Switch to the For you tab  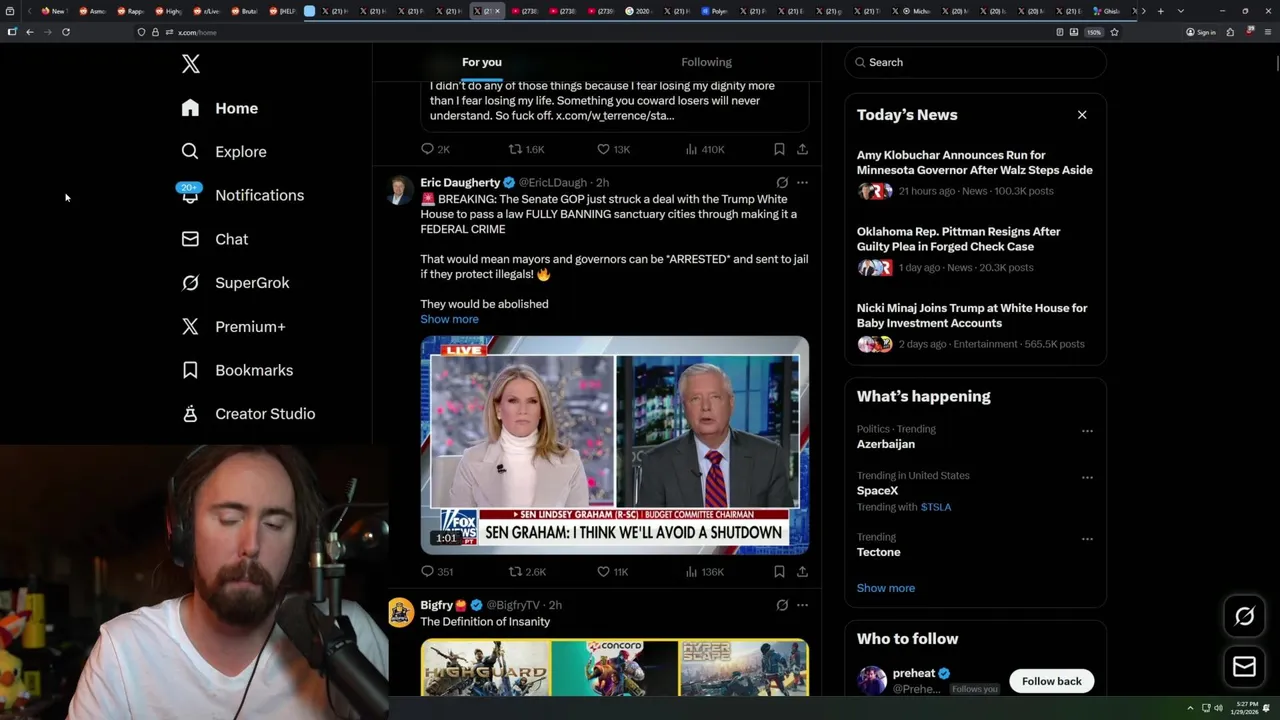click(x=482, y=62)
